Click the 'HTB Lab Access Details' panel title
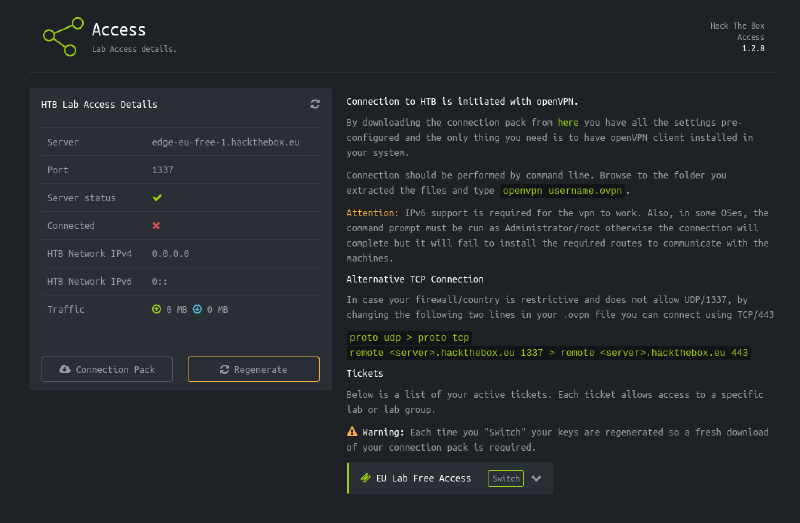This screenshot has width=800, height=523. click(x=99, y=105)
